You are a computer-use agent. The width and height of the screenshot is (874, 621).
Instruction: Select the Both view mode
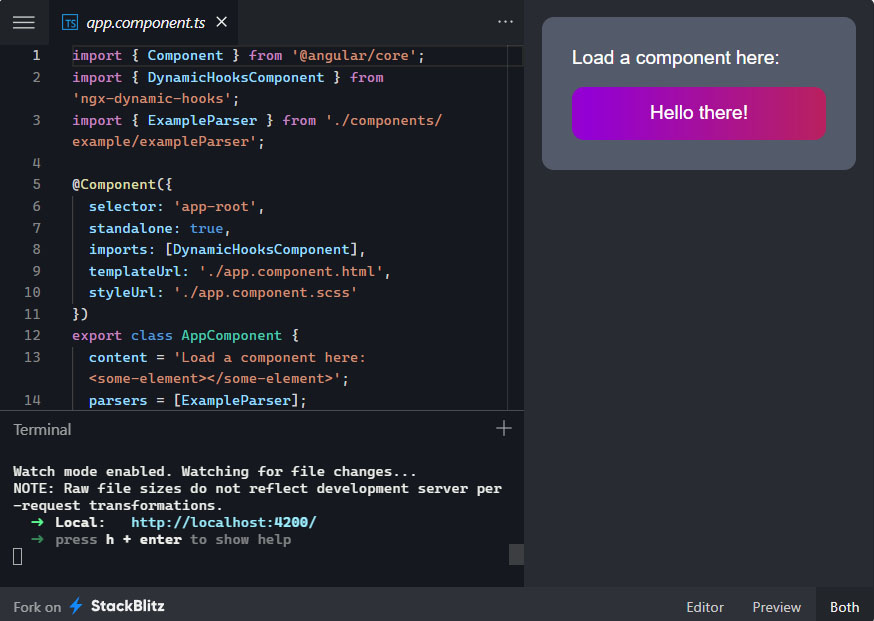(x=844, y=607)
